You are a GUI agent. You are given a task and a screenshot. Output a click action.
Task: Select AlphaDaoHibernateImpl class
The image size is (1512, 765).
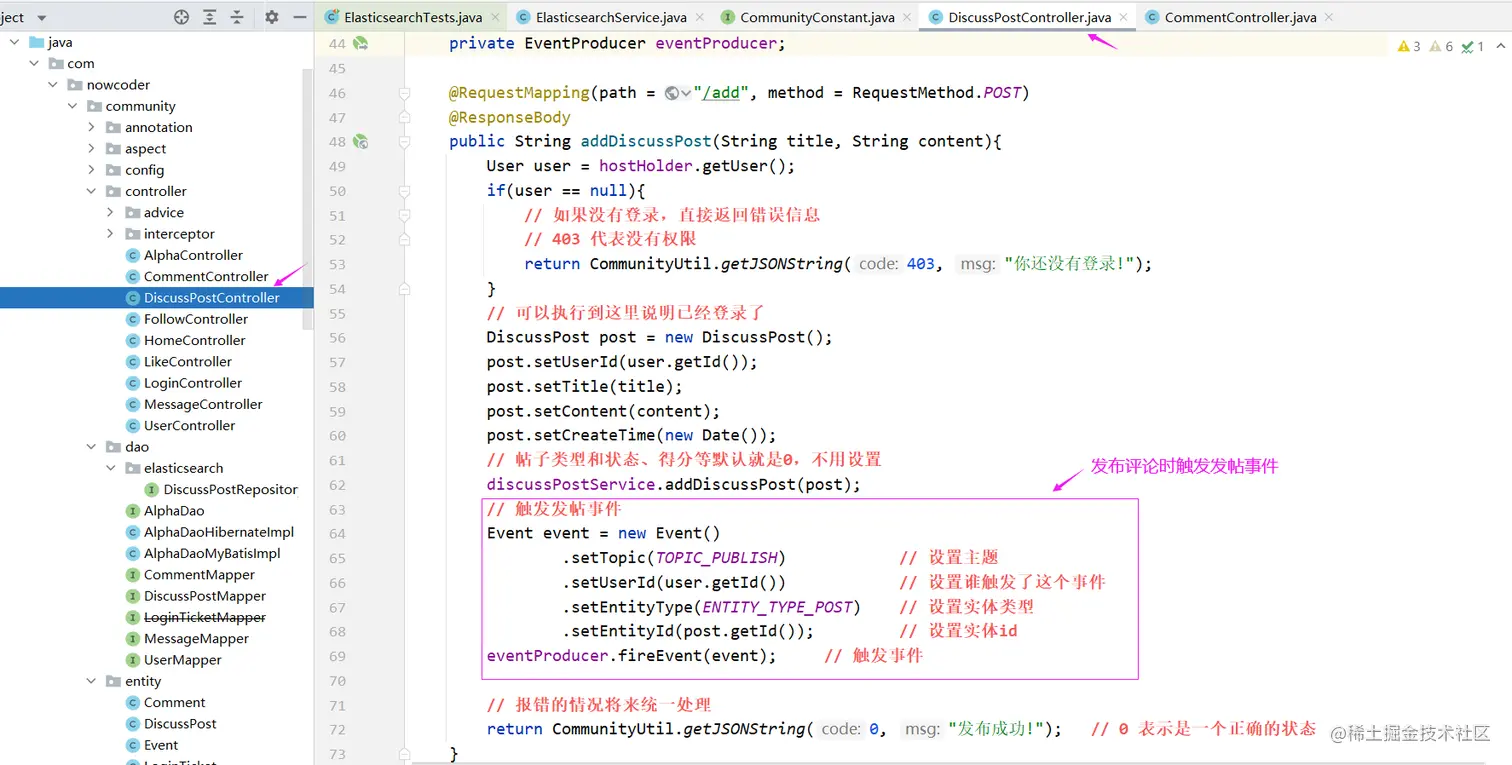pyautogui.click(x=219, y=532)
